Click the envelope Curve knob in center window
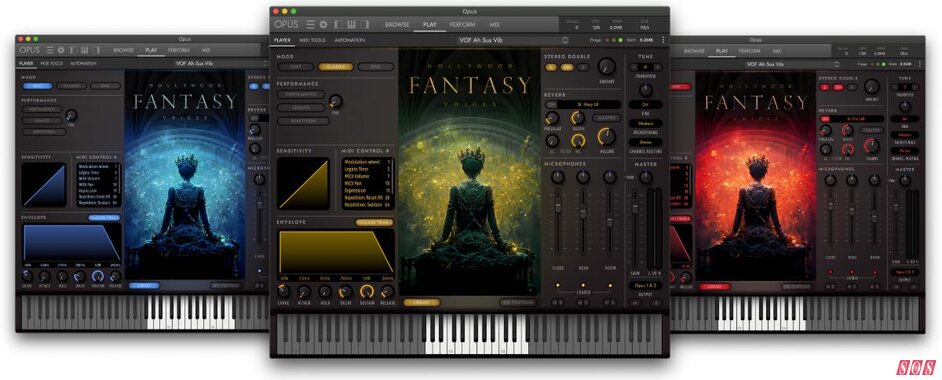Viewport: 942px width, 380px height. 283,291
